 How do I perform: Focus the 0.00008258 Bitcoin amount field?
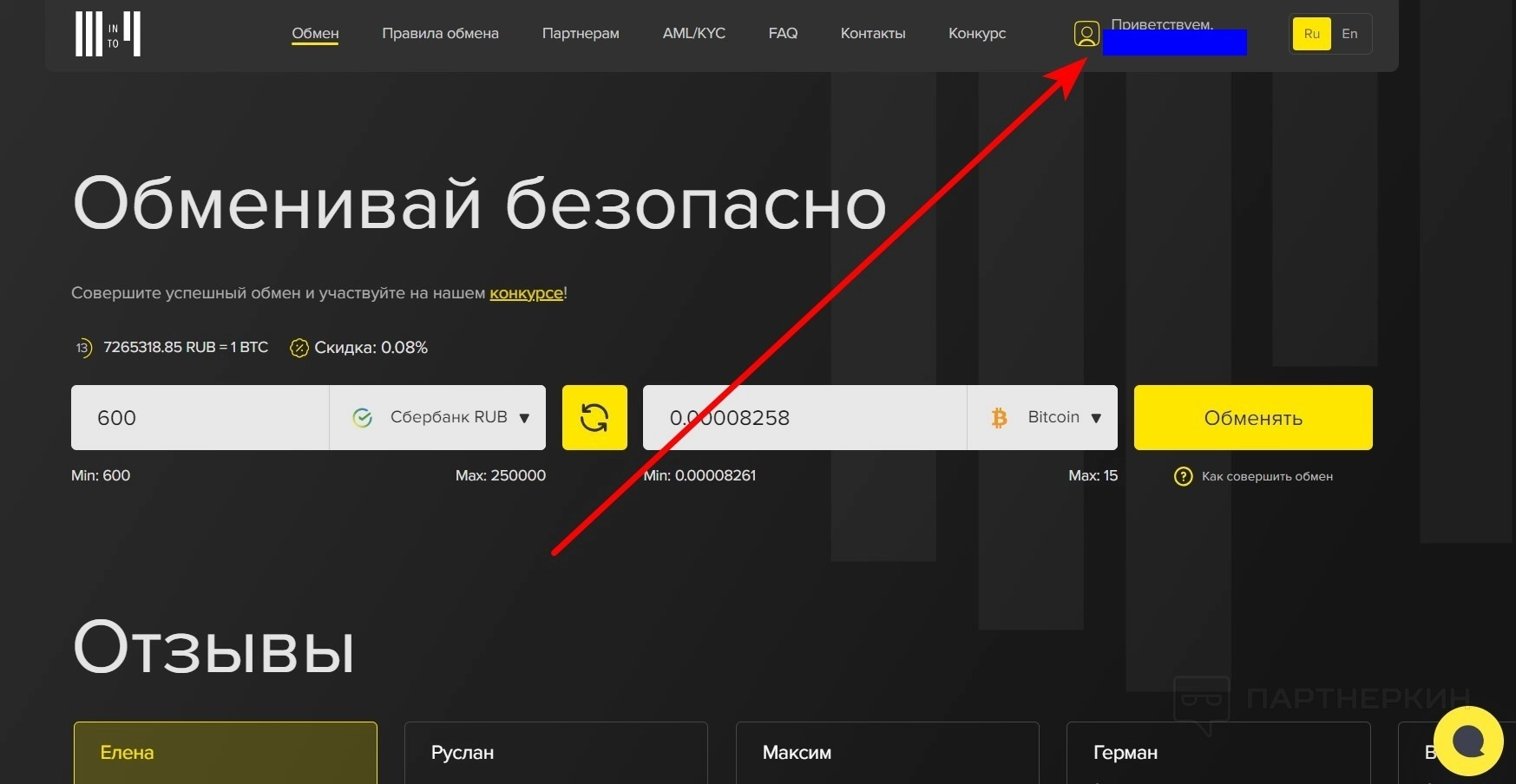(x=805, y=417)
